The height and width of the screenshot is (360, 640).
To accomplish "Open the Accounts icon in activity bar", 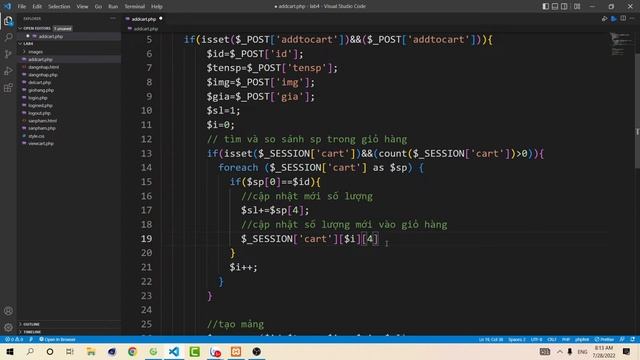I will pyautogui.click(x=8, y=311).
